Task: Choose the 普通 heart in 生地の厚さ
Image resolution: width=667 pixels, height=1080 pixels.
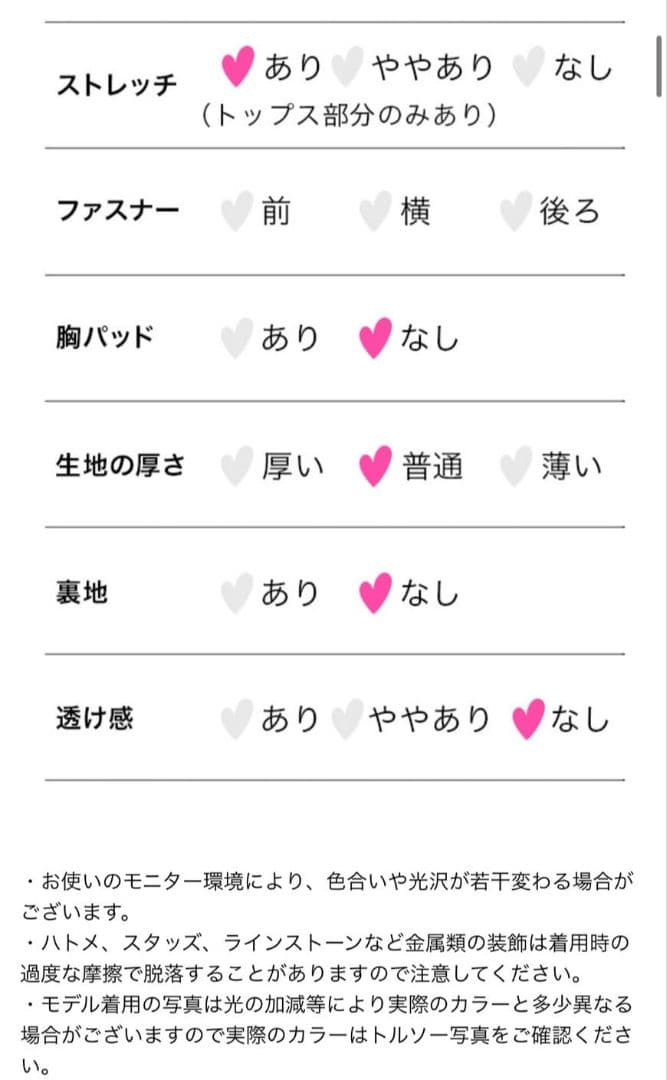Action: (x=374, y=467)
